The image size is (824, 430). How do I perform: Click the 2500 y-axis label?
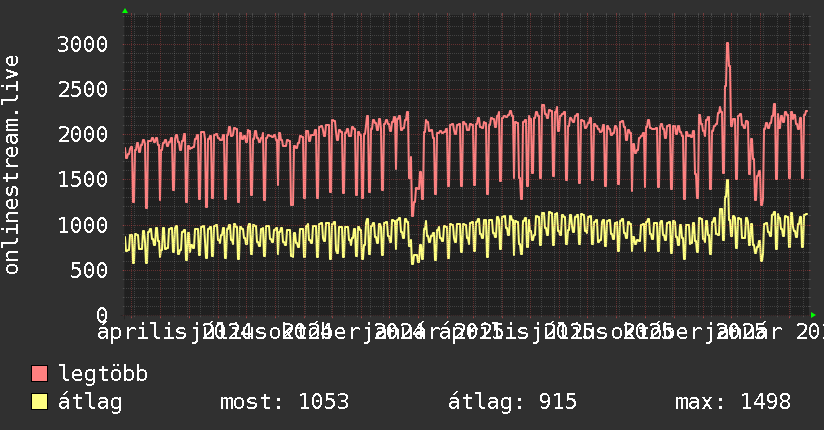[83, 89]
